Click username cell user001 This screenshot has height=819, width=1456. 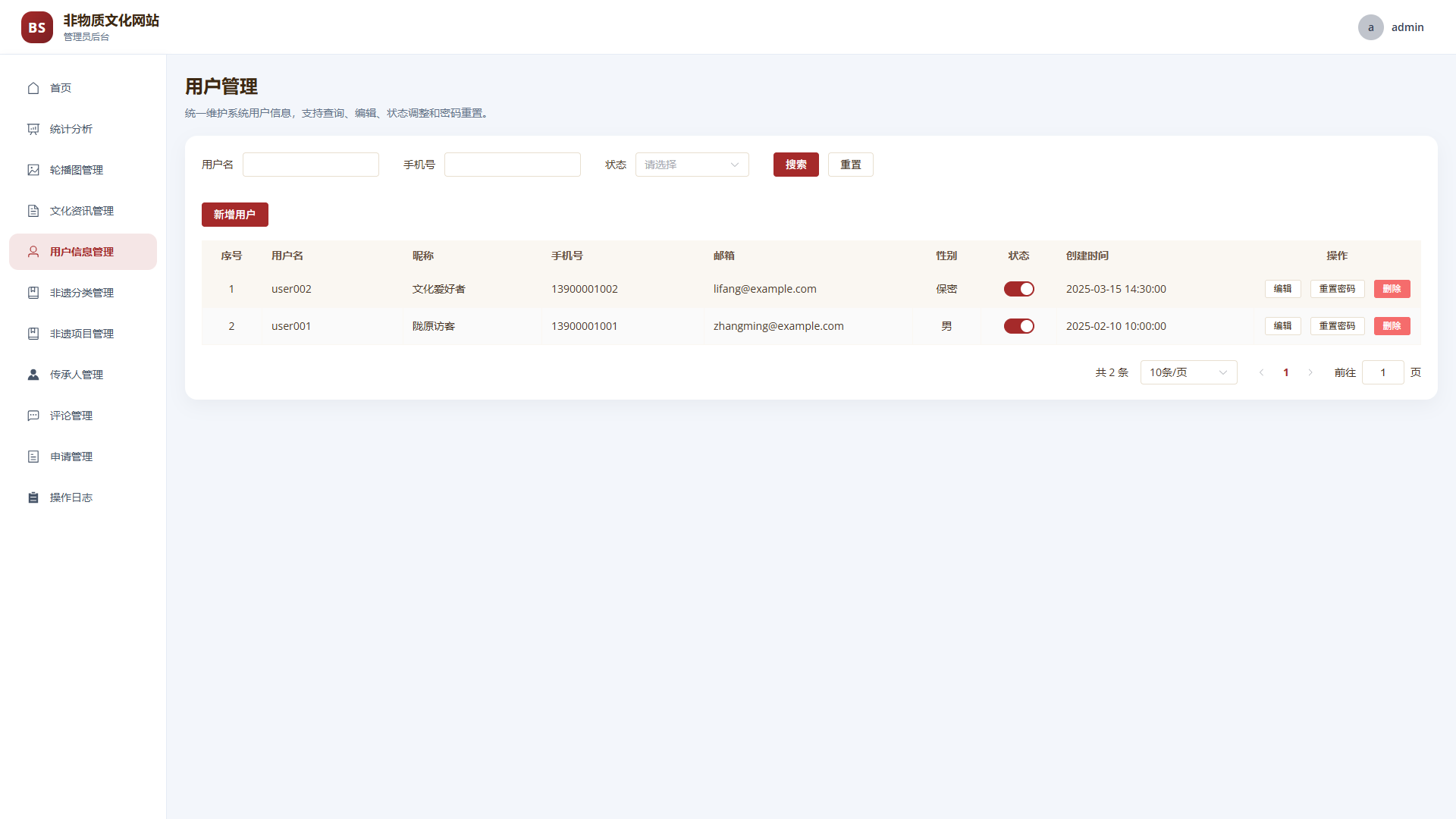(x=291, y=326)
